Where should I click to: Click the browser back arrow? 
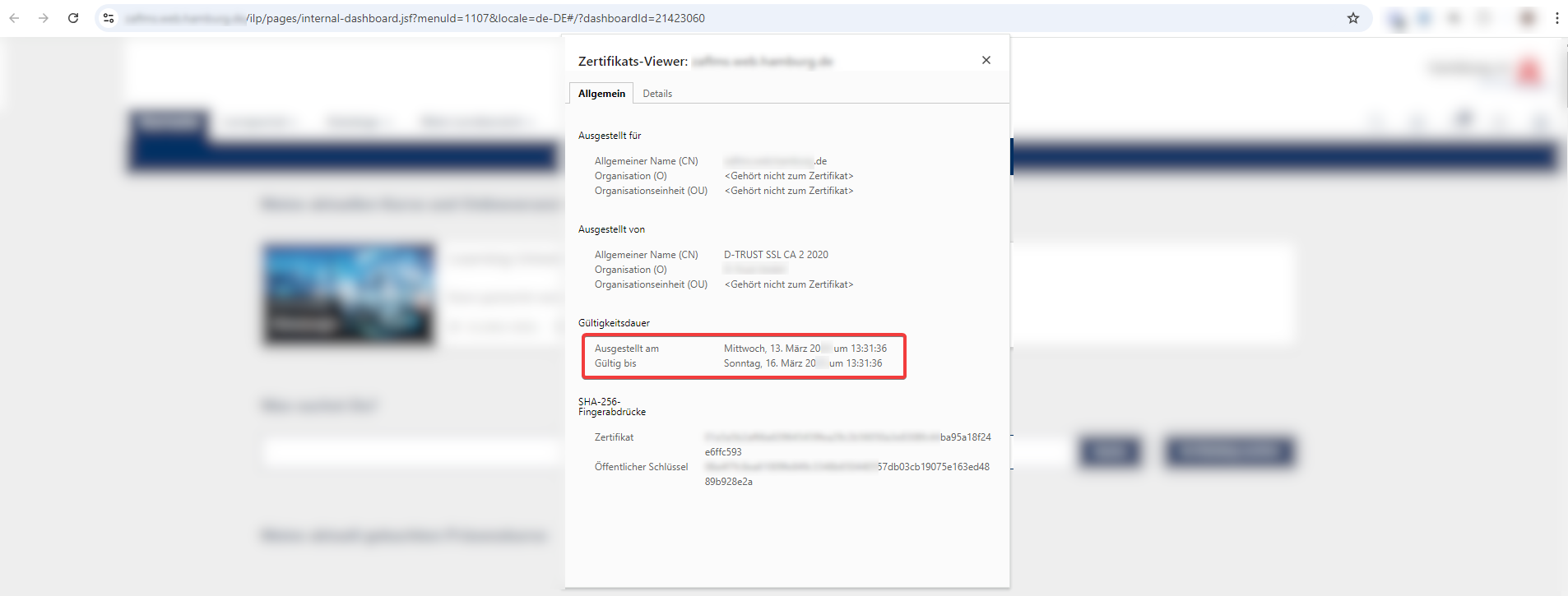point(14,18)
